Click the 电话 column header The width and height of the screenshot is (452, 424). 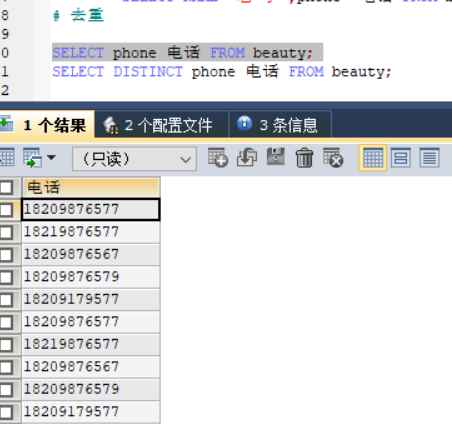[91, 187]
